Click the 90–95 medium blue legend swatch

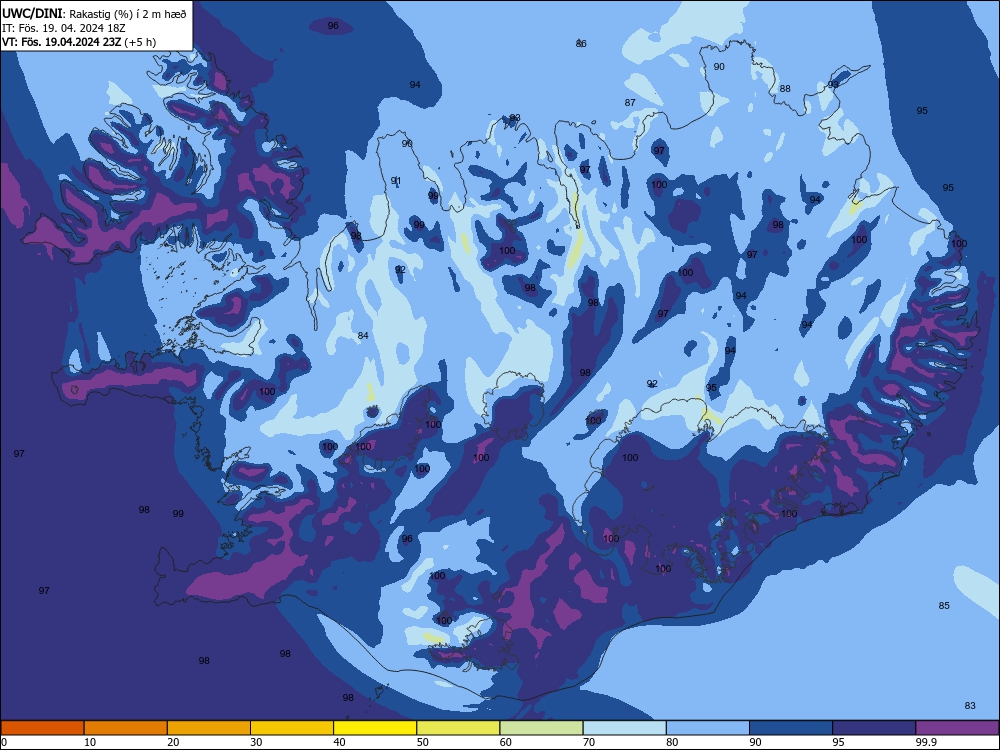click(791, 728)
